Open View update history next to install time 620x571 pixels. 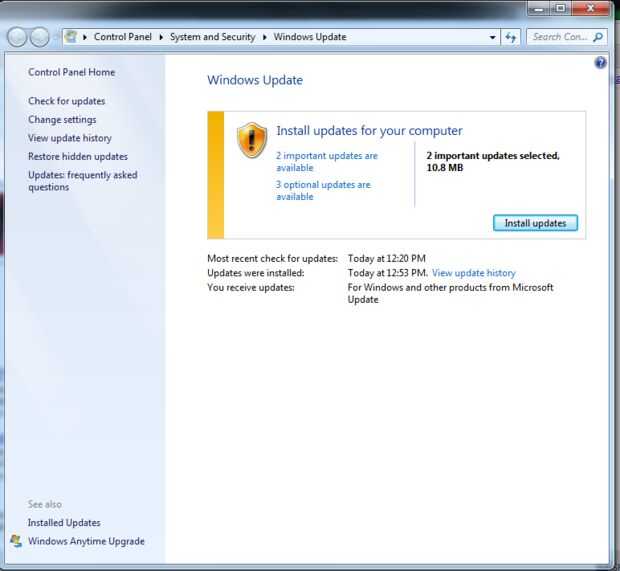pos(474,273)
